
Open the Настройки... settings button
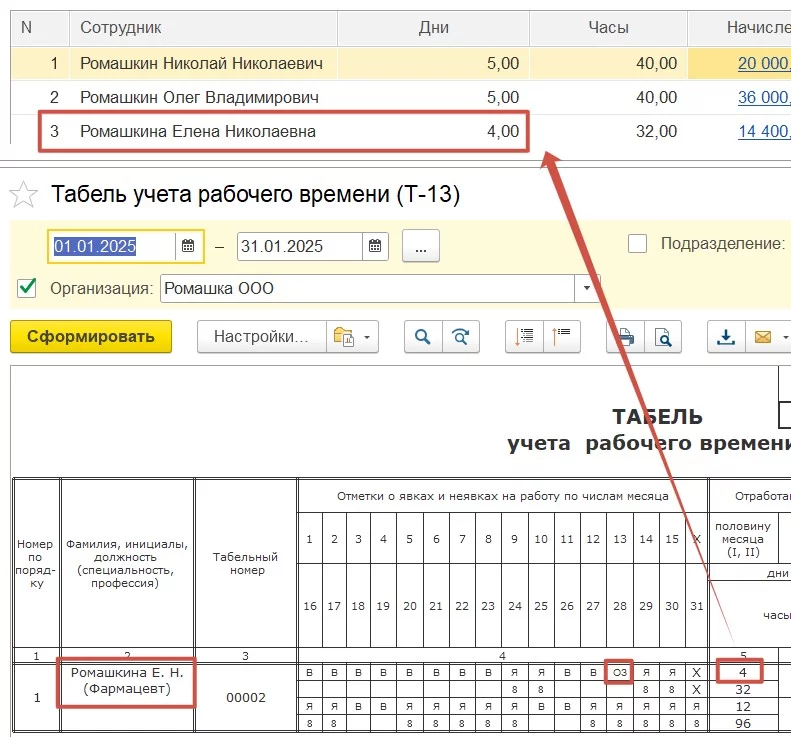click(x=261, y=336)
